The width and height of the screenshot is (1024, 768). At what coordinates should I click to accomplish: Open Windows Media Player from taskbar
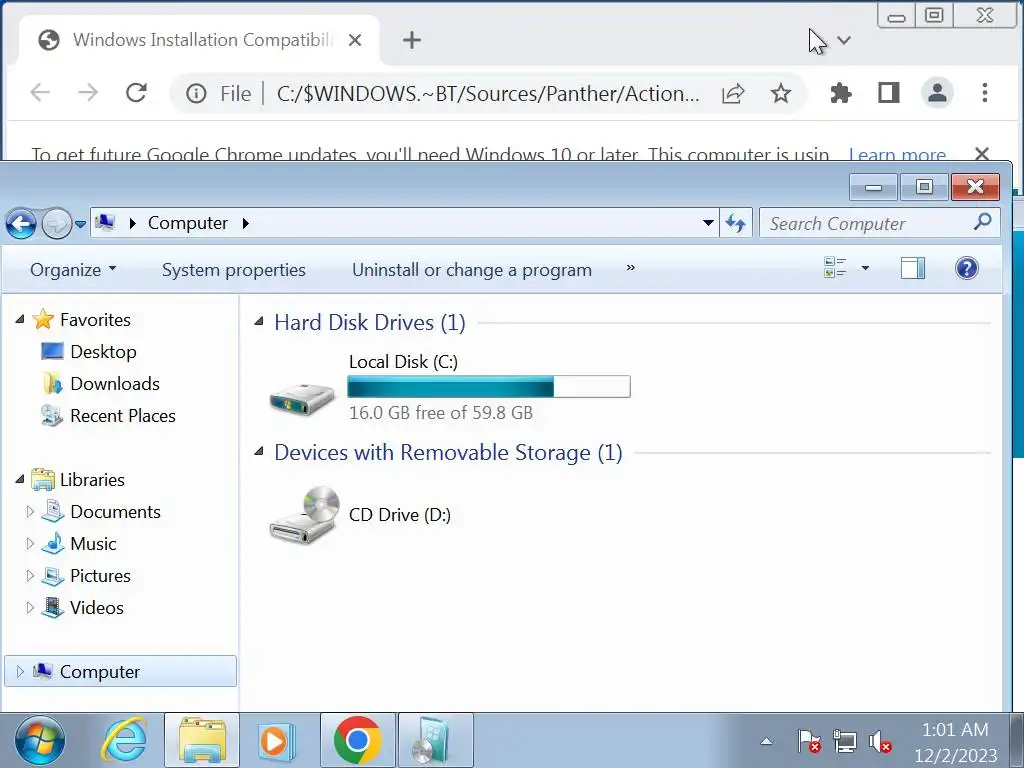coord(276,741)
